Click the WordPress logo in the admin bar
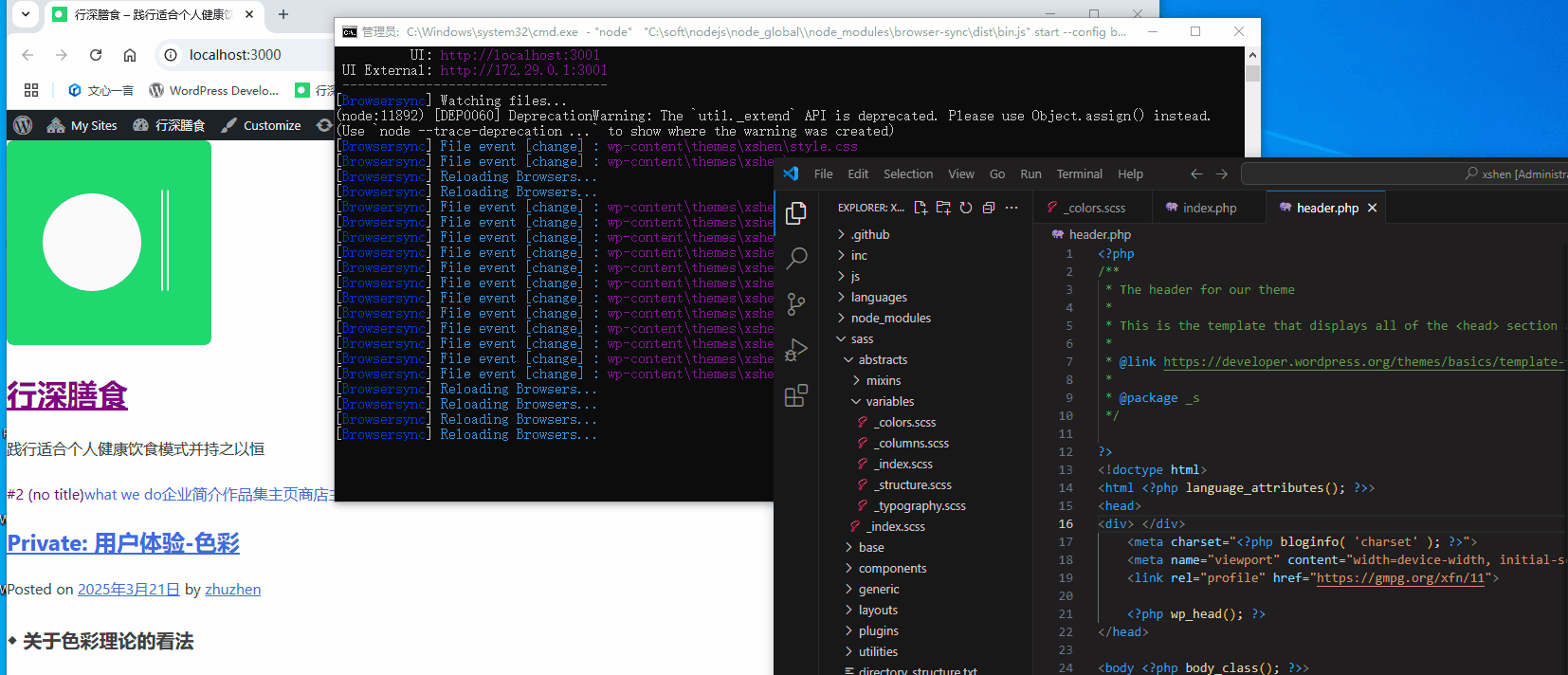This screenshot has height=675, width=1568. click(x=24, y=125)
